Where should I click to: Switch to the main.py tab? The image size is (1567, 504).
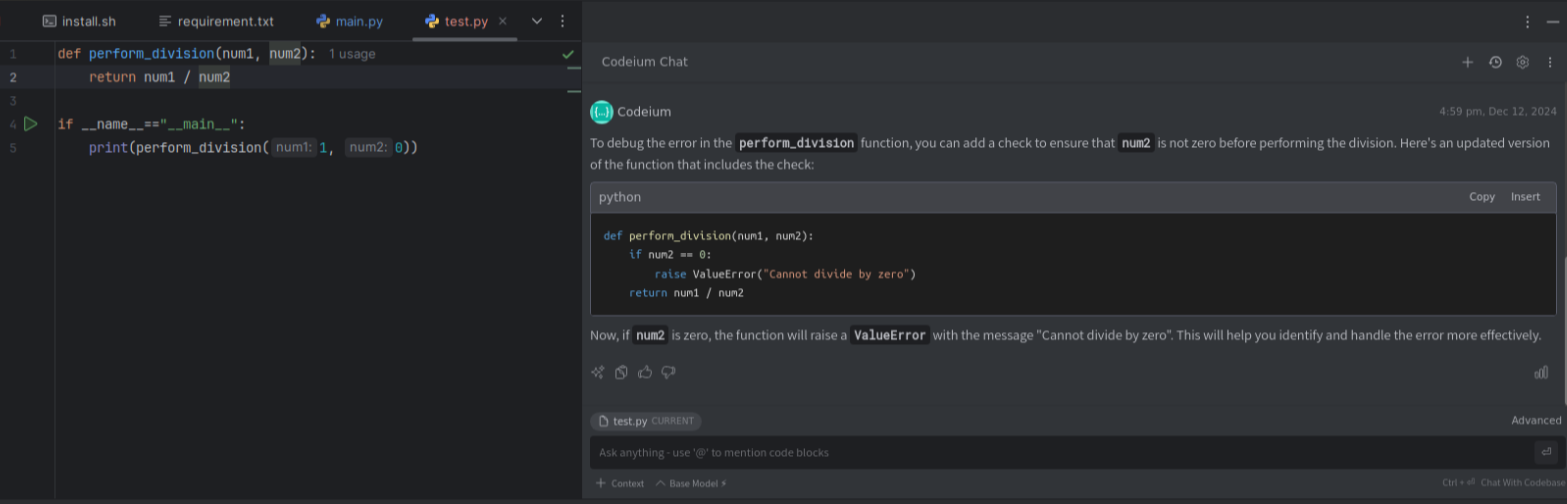tap(349, 21)
